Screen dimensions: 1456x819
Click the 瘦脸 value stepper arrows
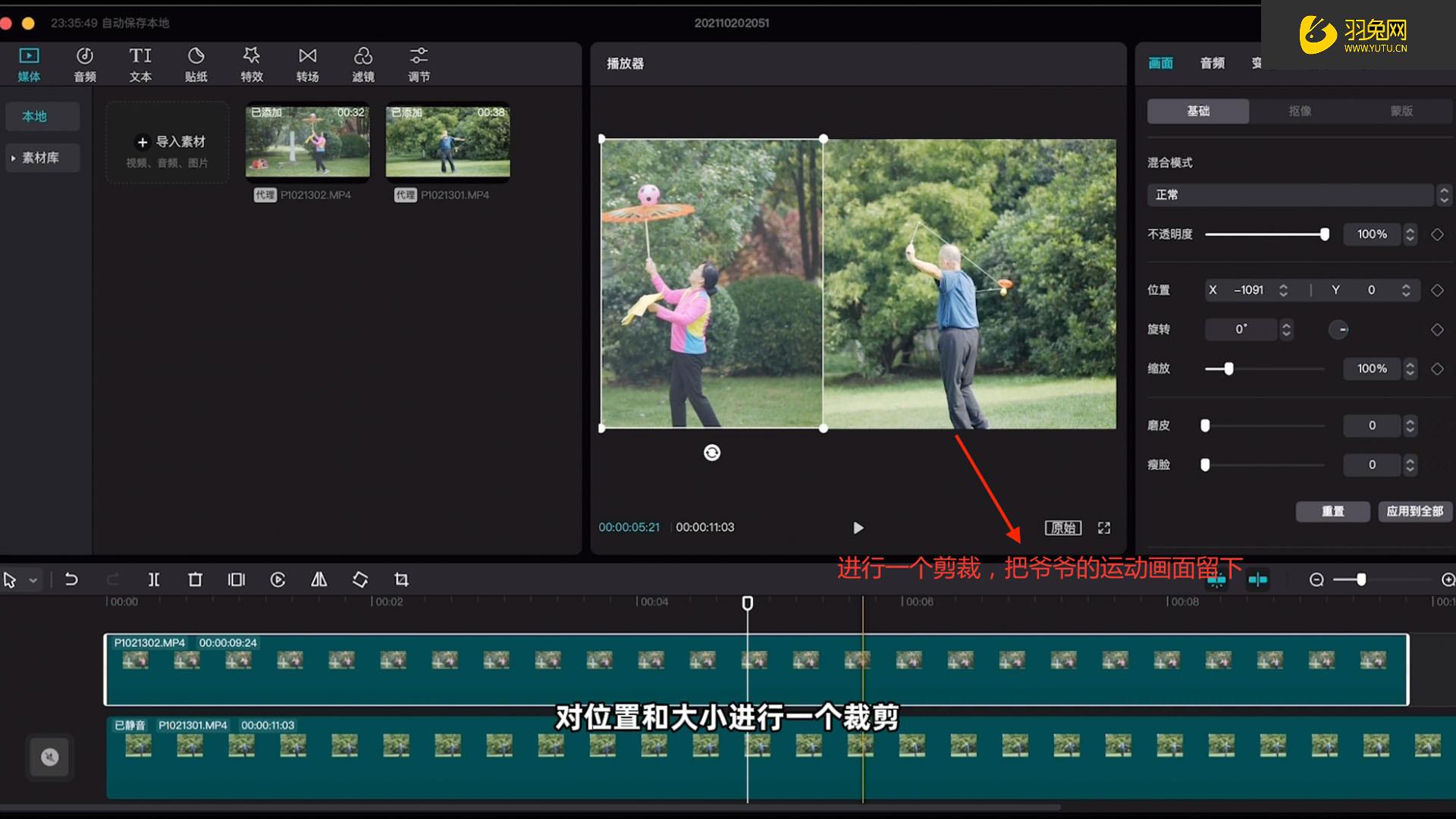[x=1410, y=465]
